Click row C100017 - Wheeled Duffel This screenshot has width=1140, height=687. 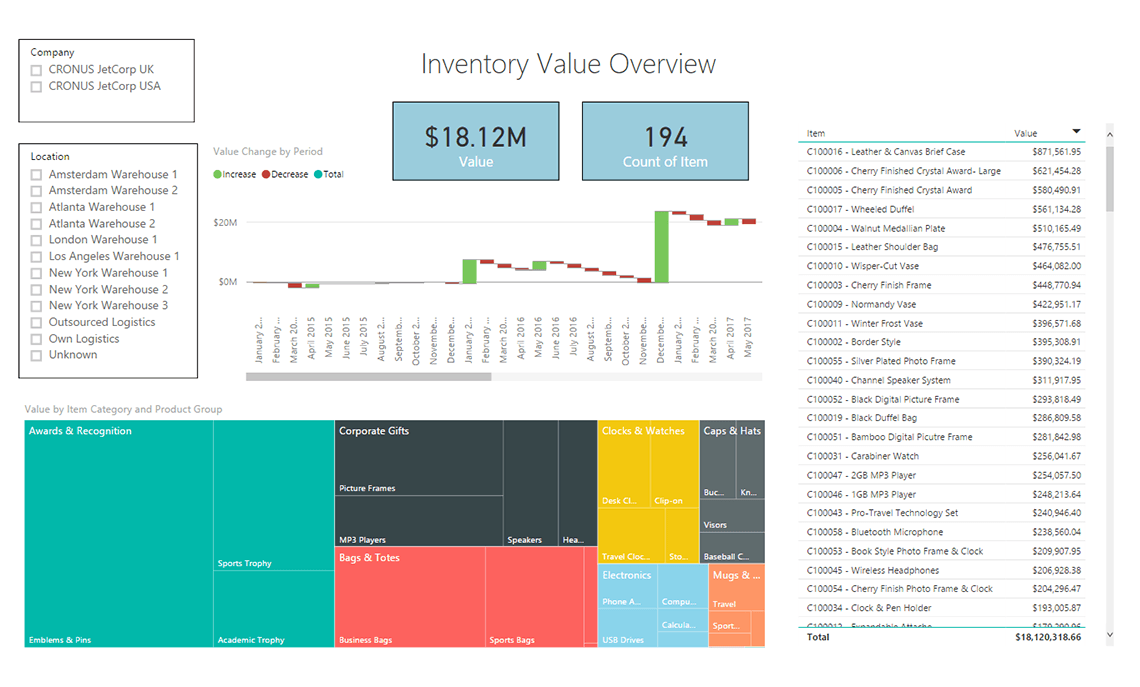point(944,209)
